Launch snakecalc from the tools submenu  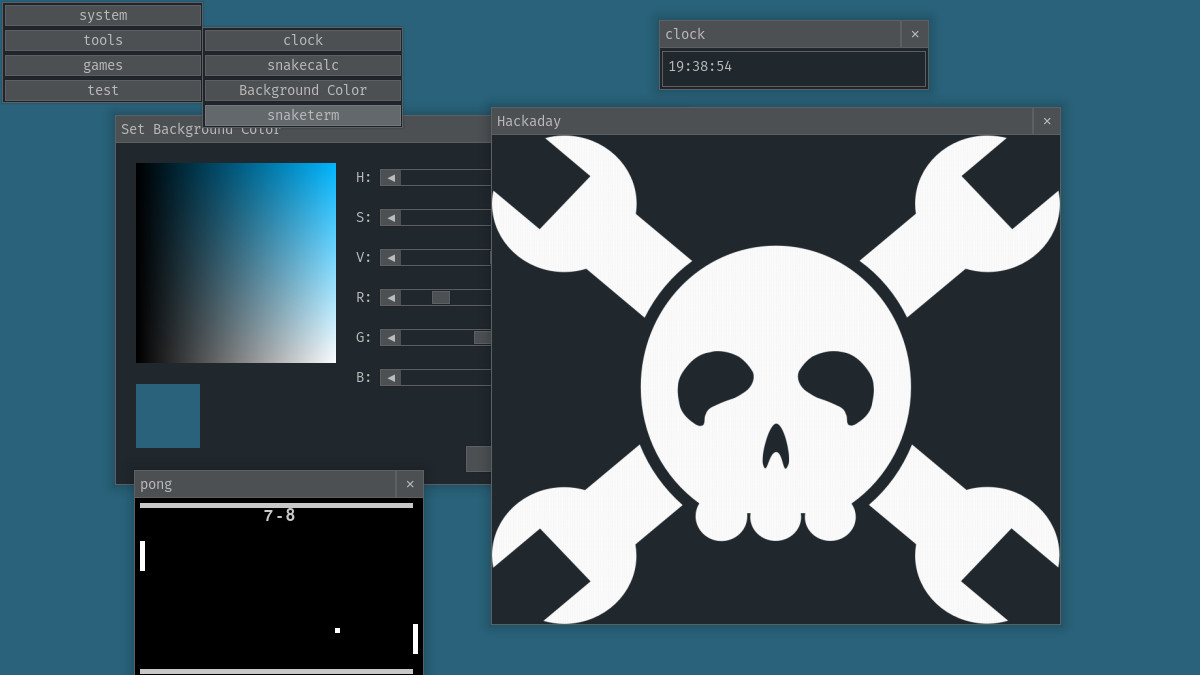coord(303,65)
